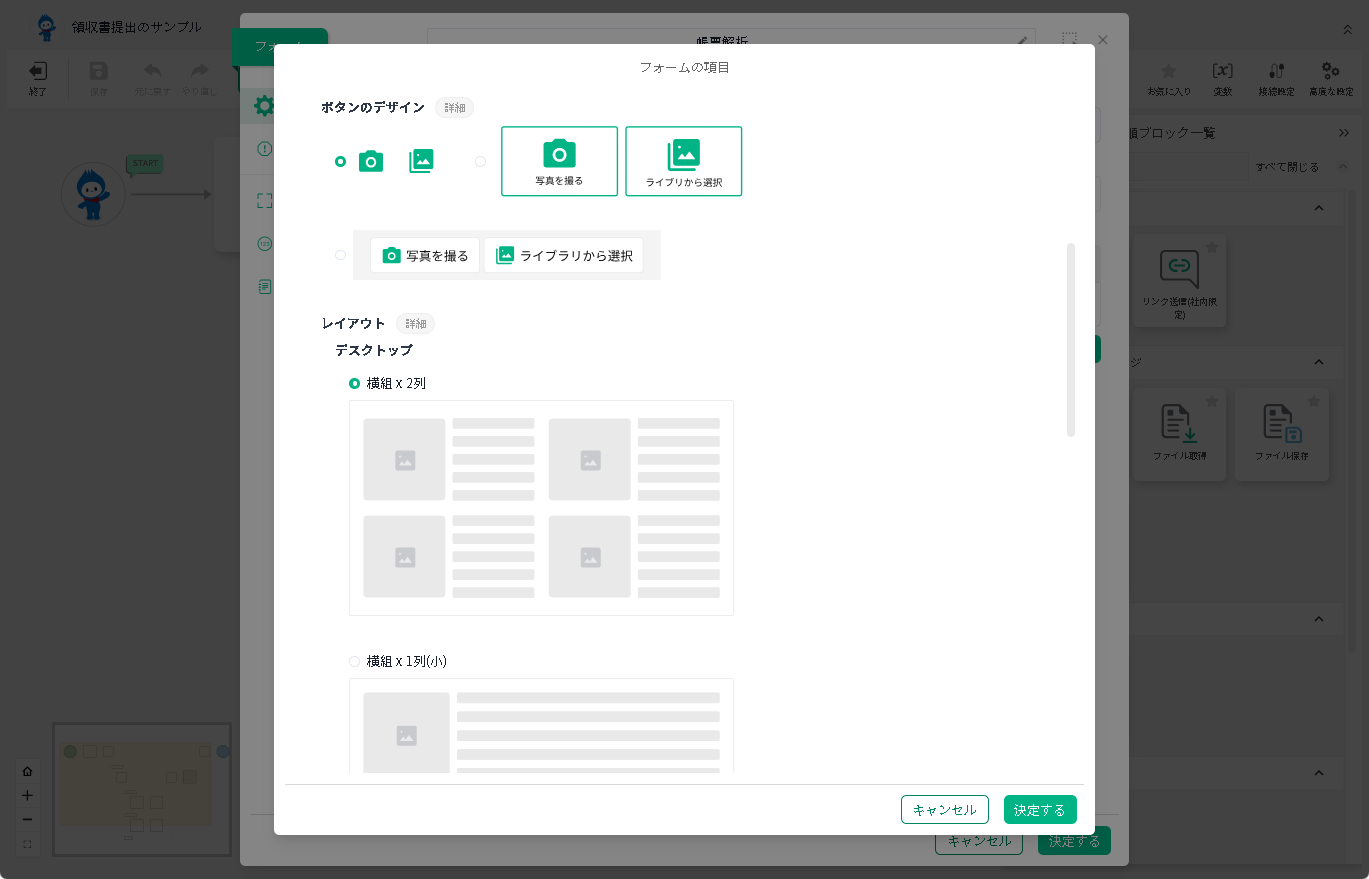Open 変数 variables icon in toolbar
Image resolution: width=1369 pixels, height=879 pixels.
(x=1222, y=78)
